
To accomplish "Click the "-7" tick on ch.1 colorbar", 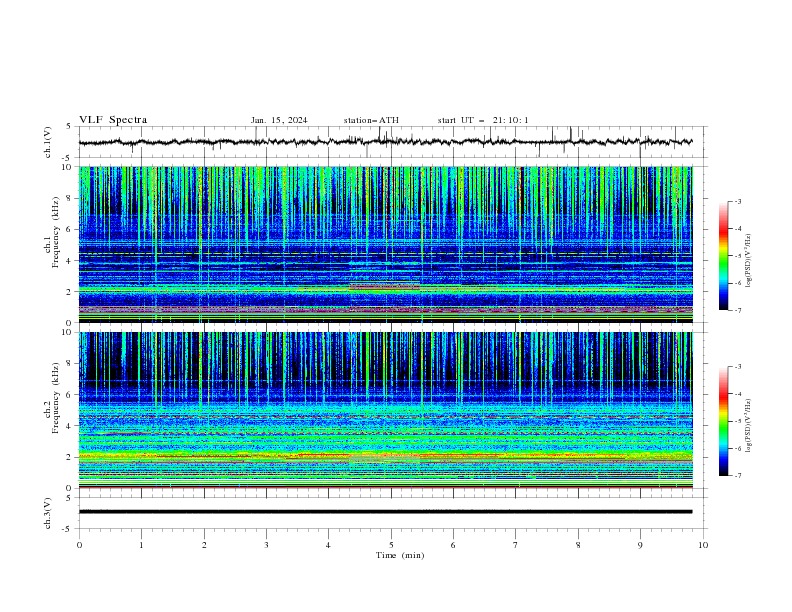I will (x=738, y=310).
